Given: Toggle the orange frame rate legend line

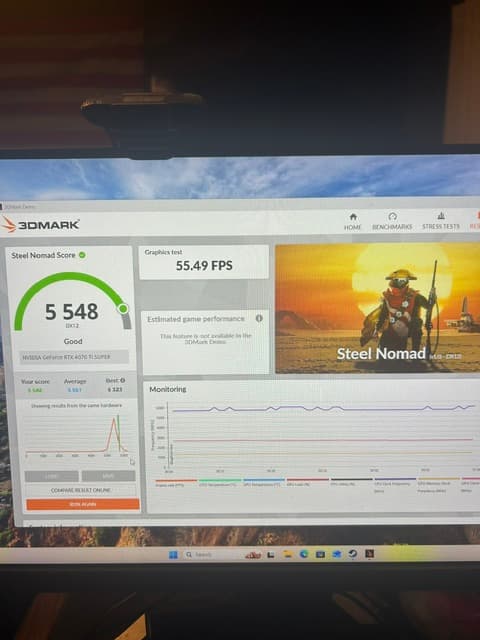Looking at the screenshot, I should (x=176, y=480).
